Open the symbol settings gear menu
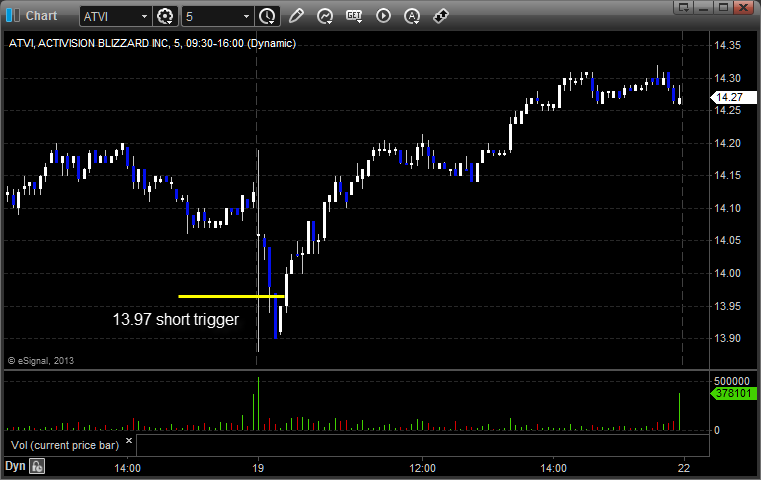761x480 pixels. coord(165,17)
